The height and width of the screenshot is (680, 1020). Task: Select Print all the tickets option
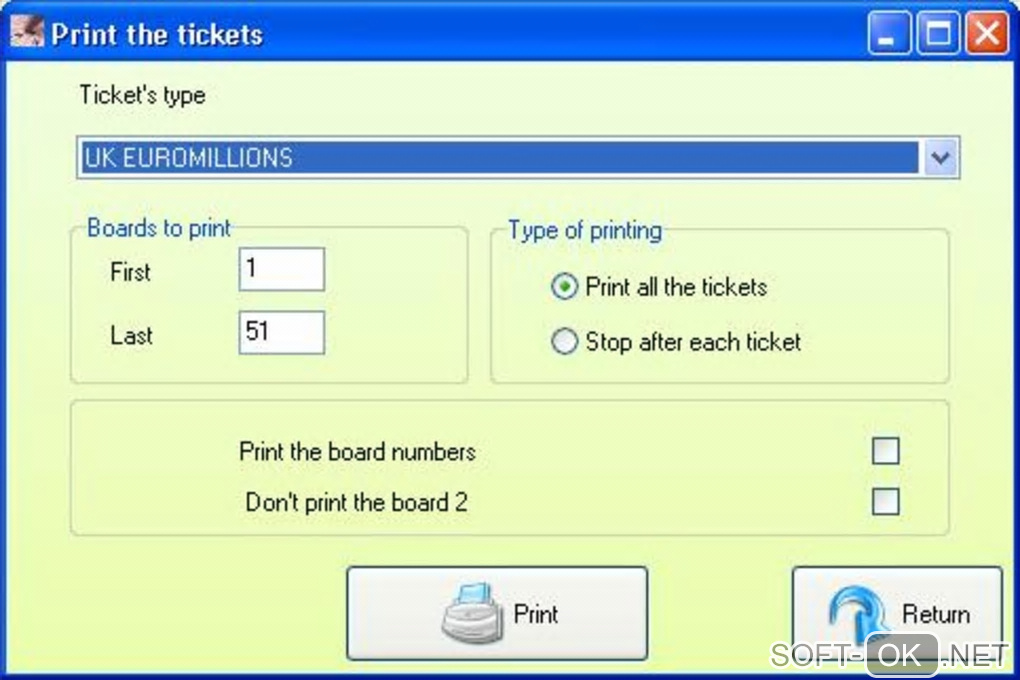click(565, 288)
